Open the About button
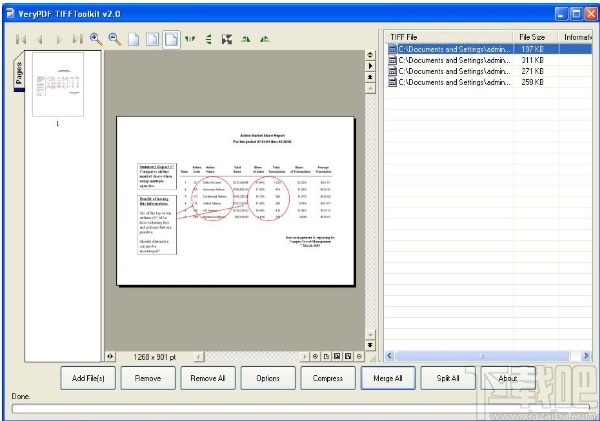 point(508,378)
